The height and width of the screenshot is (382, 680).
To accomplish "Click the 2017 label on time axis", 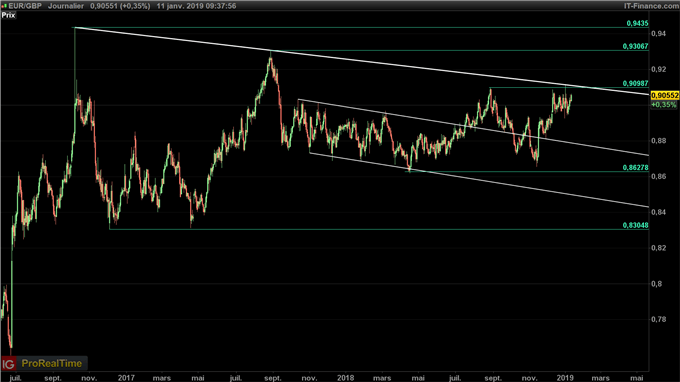I will [126, 378].
